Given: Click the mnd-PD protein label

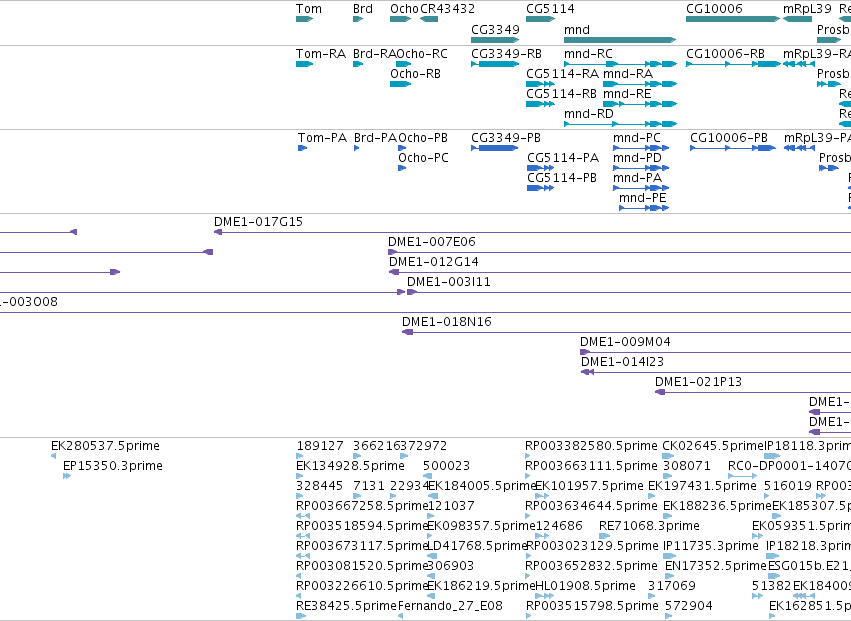Looking at the screenshot, I should point(637,158).
